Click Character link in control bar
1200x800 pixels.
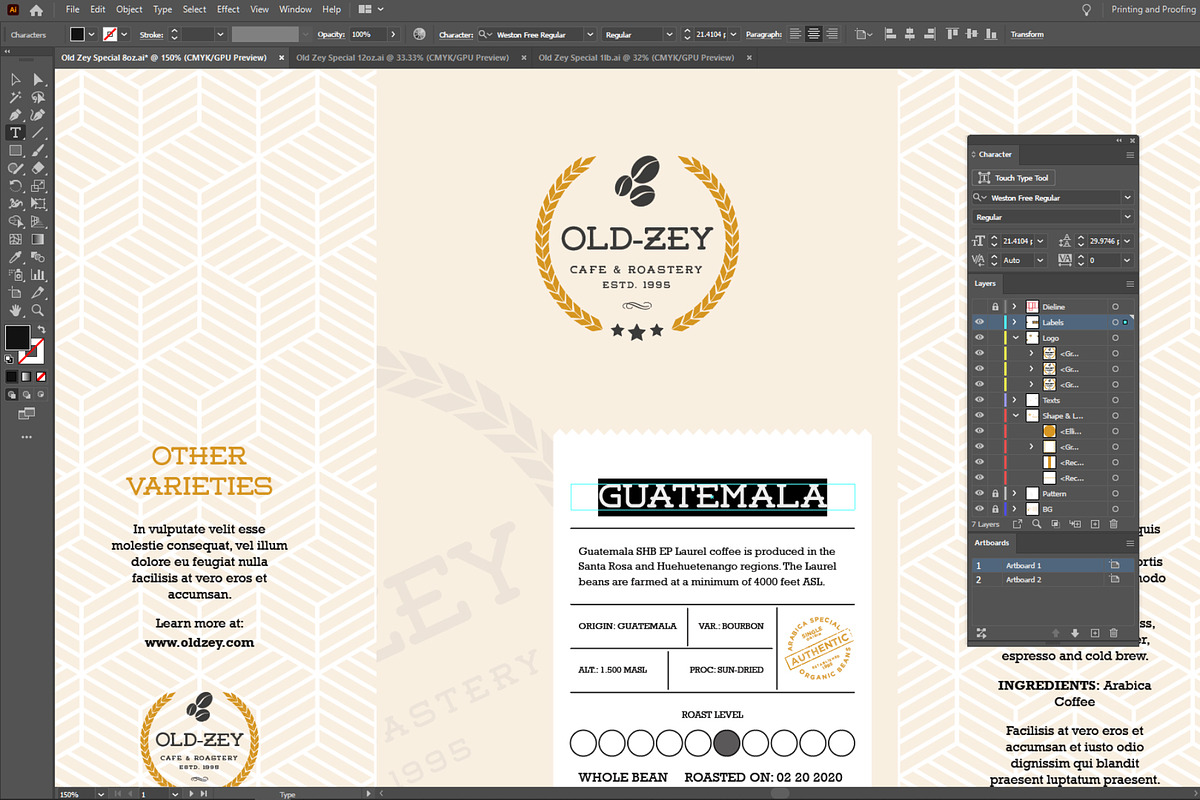(456, 34)
